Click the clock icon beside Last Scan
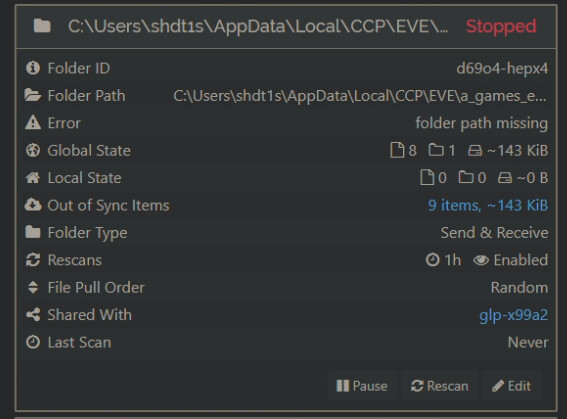 click(x=33, y=342)
